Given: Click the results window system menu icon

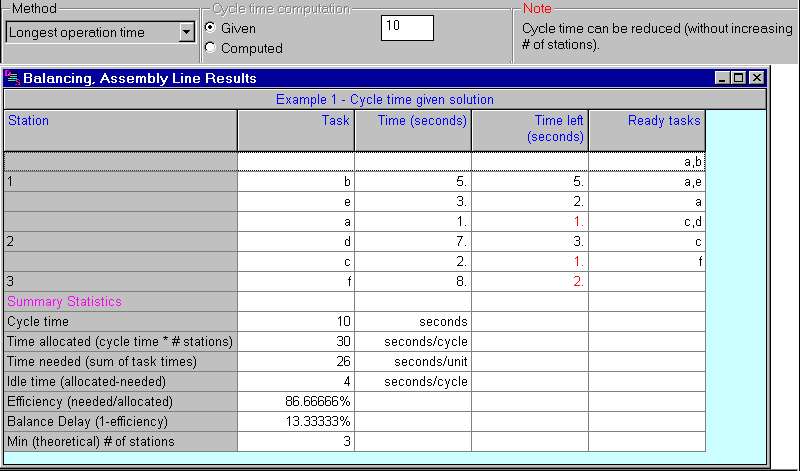Looking at the screenshot, I should tap(13, 78).
